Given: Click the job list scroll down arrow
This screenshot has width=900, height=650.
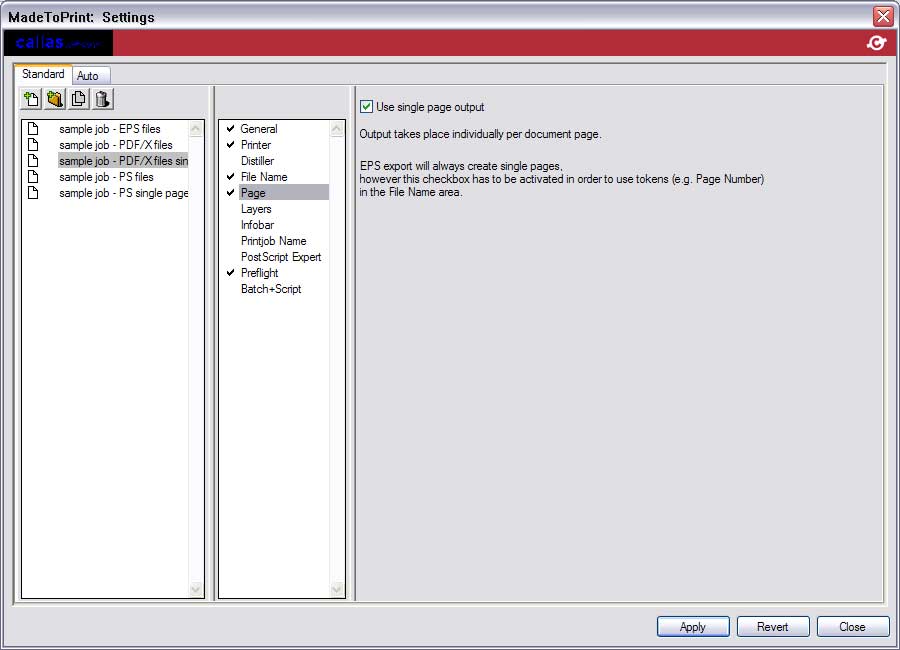Looking at the screenshot, I should coord(196,589).
